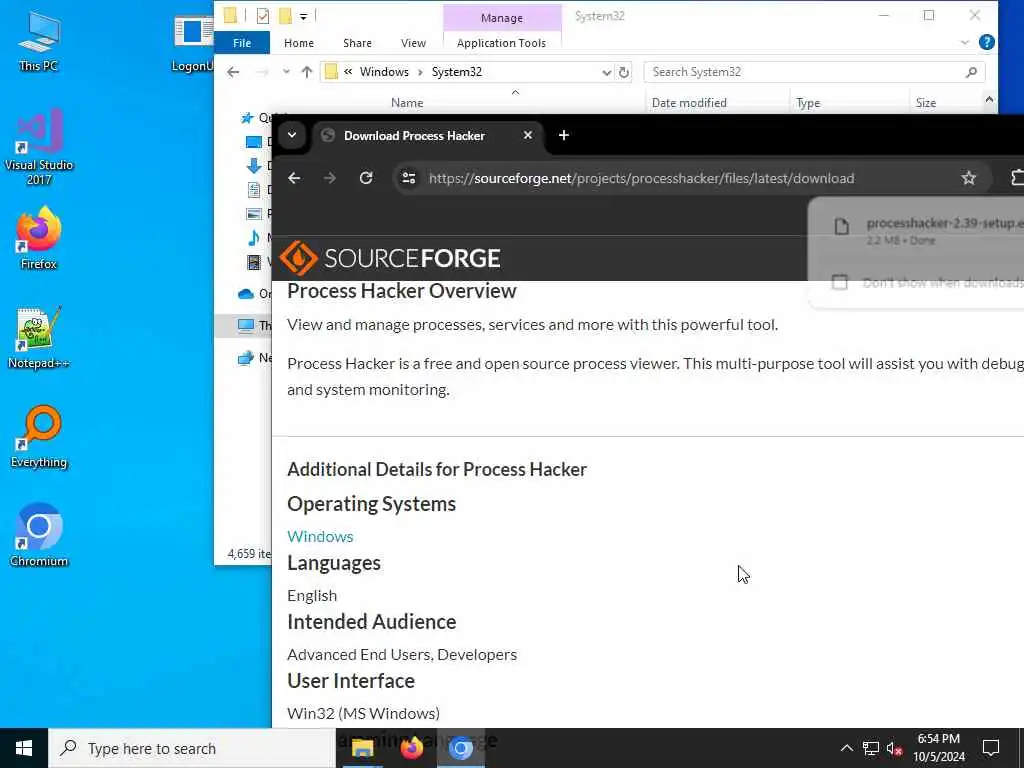Select Music note item in navigation pane
The image size is (1024, 768).
pyautogui.click(x=253, y=238)
